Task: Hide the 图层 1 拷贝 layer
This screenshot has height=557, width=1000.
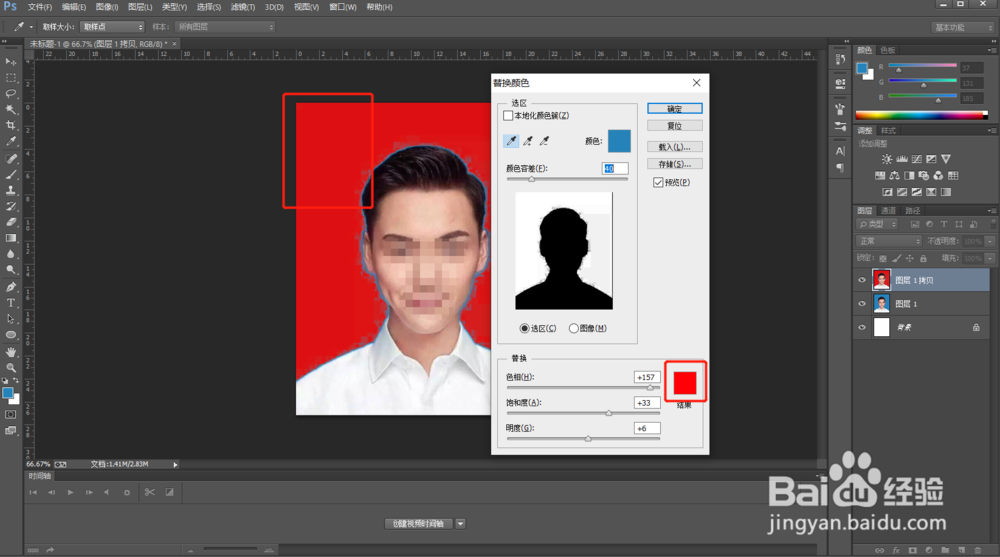Action: coord(862,279)
